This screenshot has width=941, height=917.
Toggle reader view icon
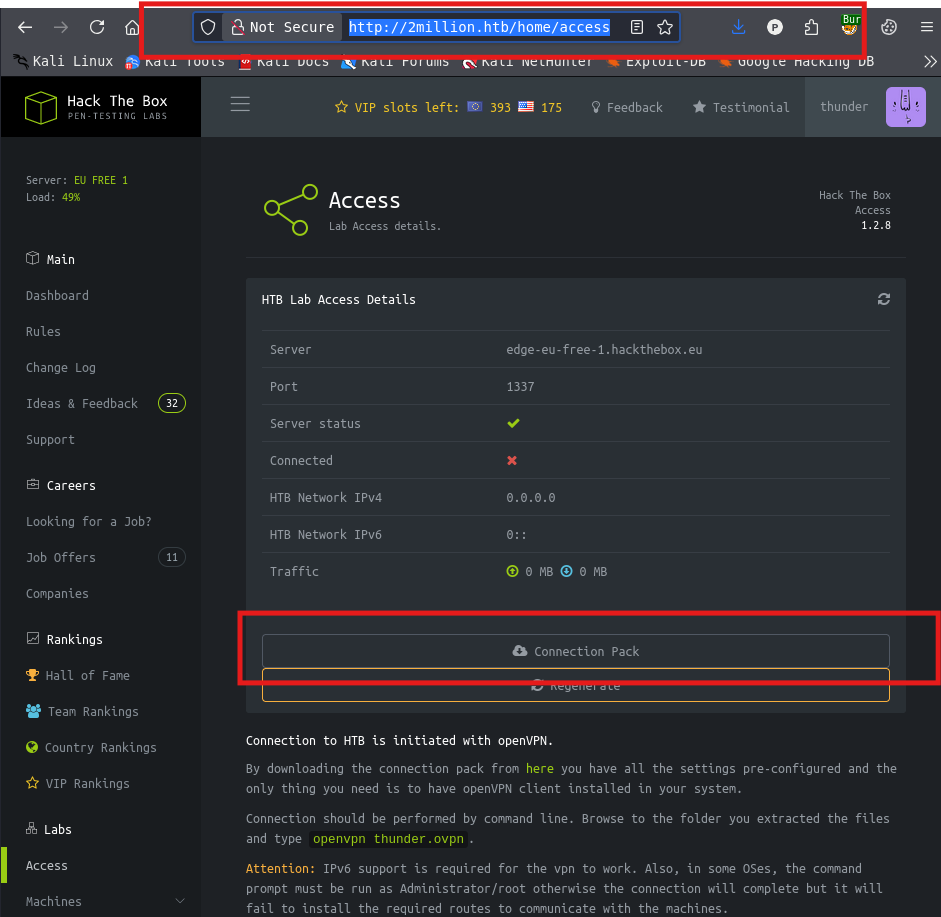click(637, 27)
